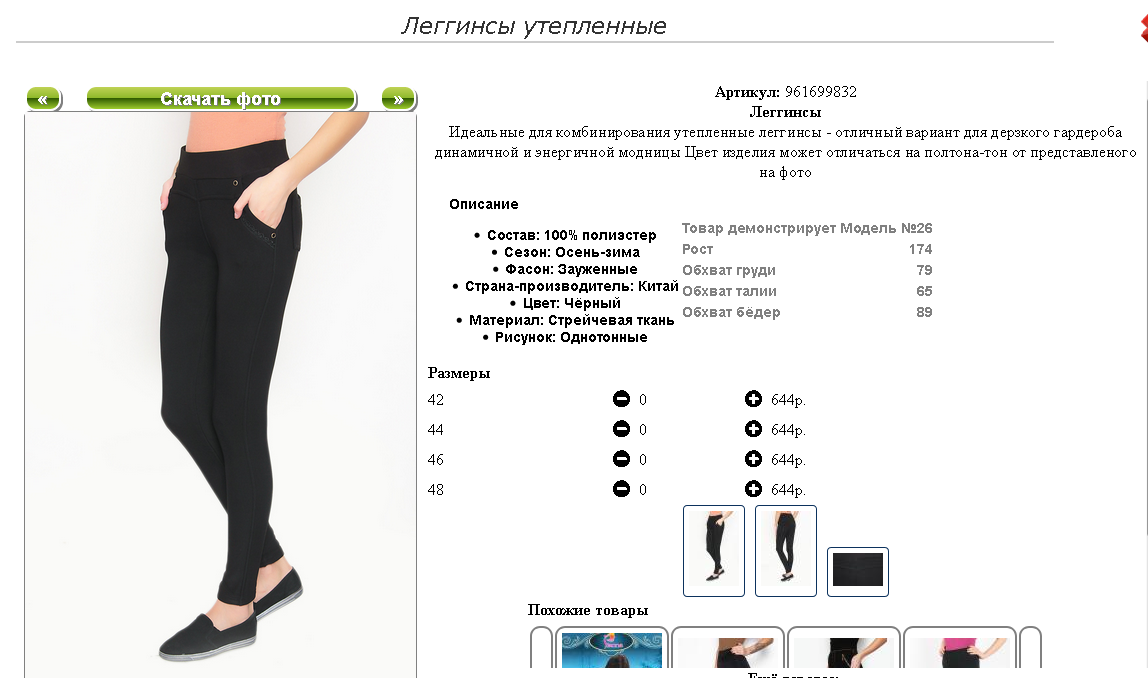Viewport: 1148px width, 678px height.
Task: Decrease quantity for size 42
Action: (x=621, y=399)
